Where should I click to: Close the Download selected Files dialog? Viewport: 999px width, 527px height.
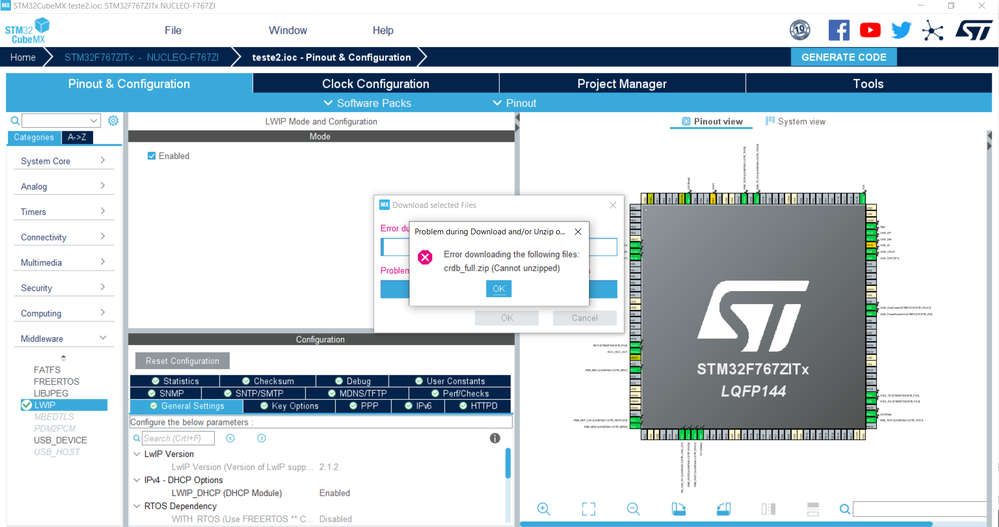[612, 205]
